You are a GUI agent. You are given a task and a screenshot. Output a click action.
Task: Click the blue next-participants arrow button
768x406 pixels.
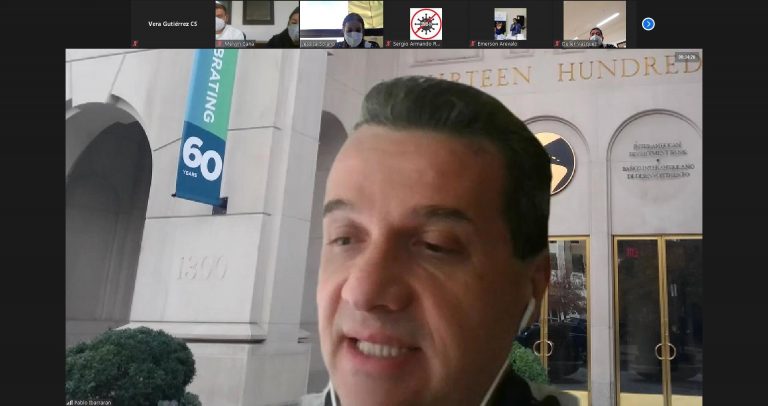point(648,24)
